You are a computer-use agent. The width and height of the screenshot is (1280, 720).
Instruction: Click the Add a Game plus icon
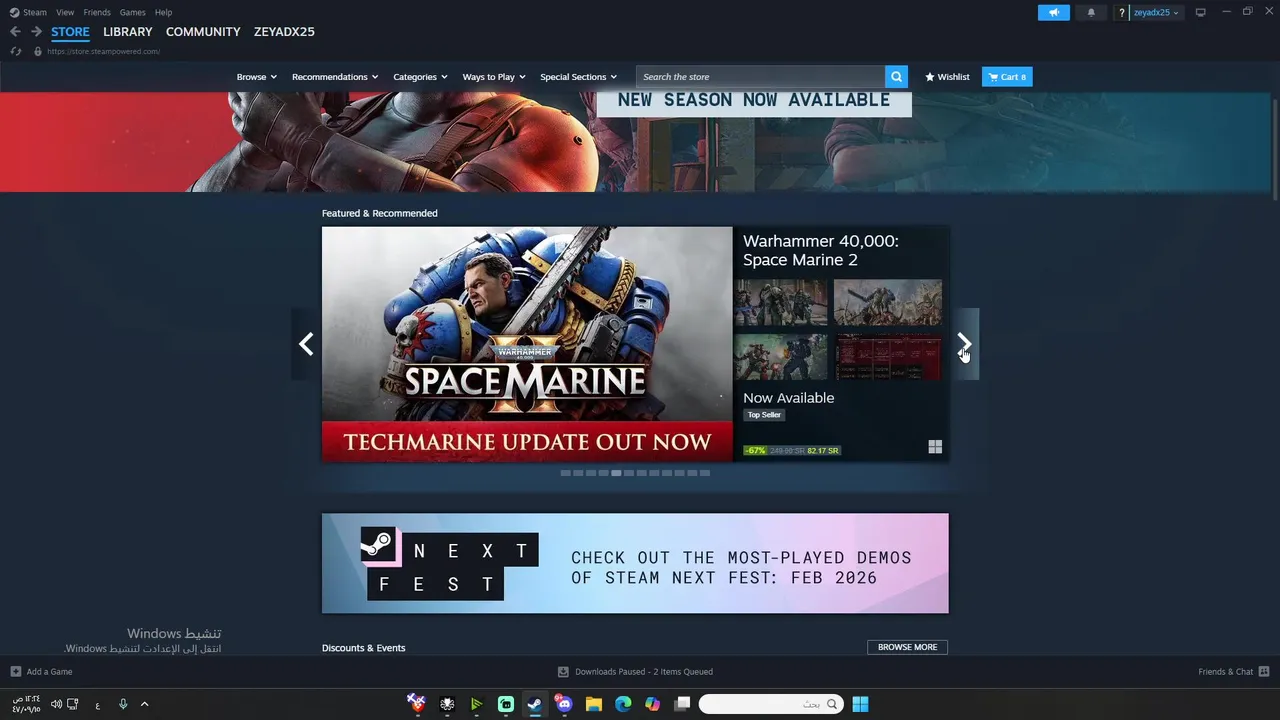[16, 672]
